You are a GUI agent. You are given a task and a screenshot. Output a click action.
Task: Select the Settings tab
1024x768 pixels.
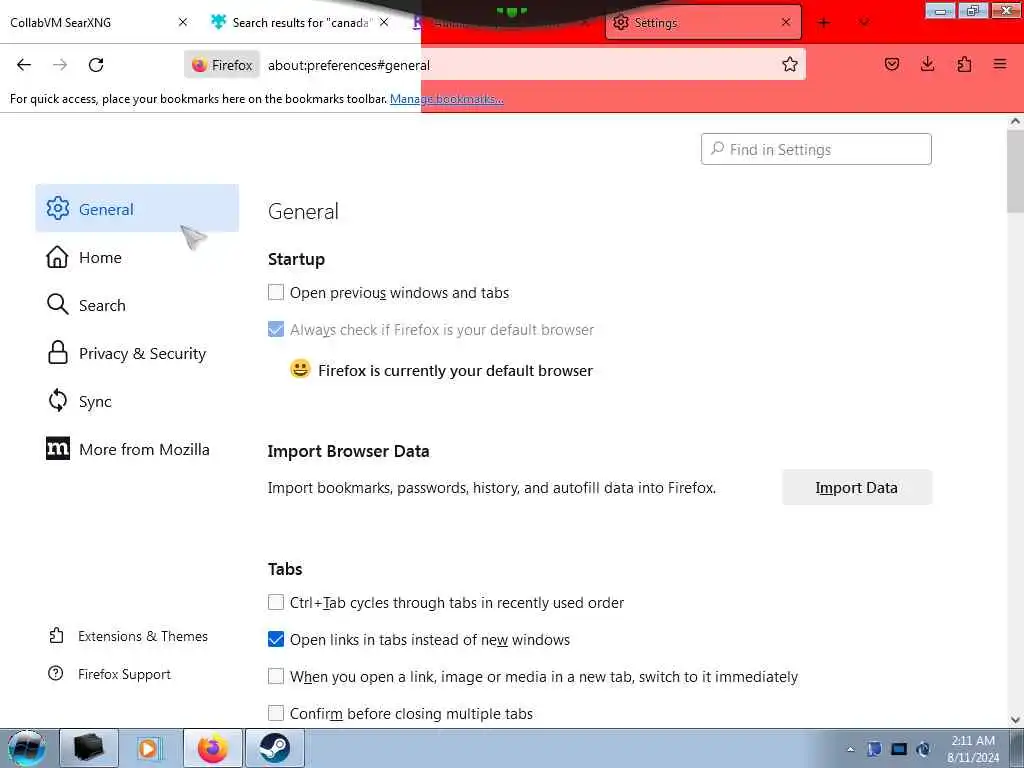point(703,22)
